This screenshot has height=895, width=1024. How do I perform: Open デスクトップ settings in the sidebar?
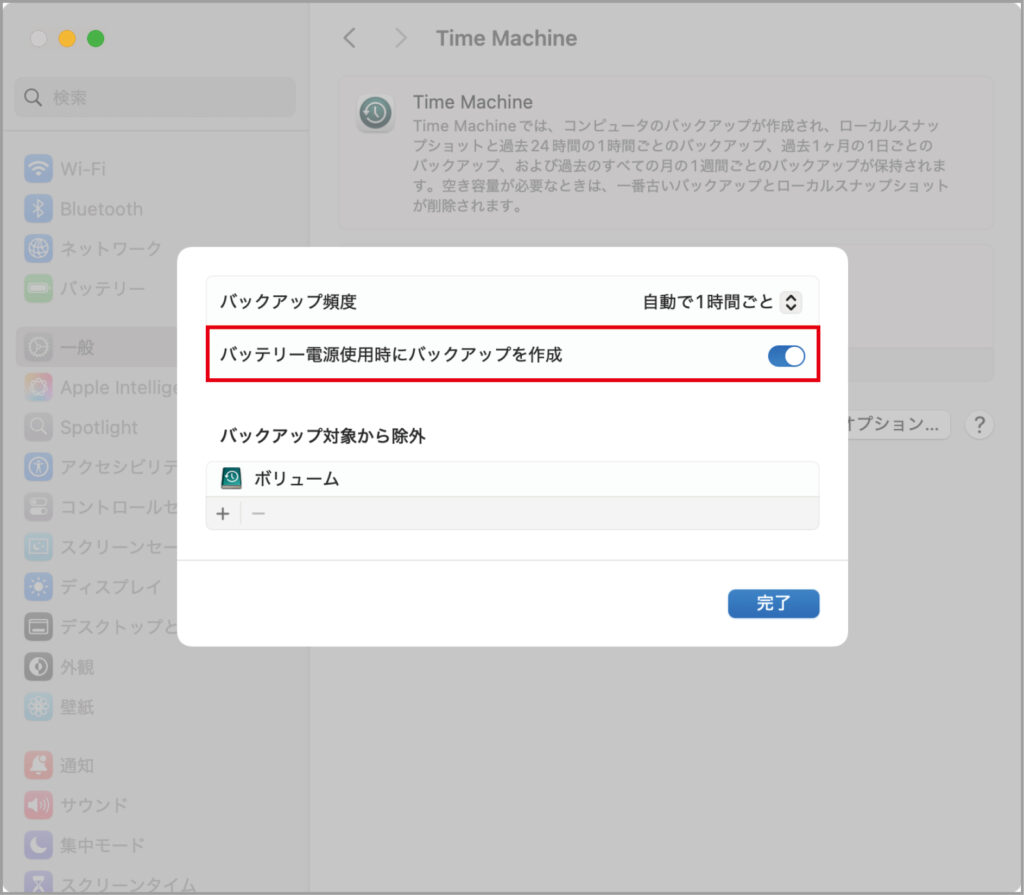coord(101,626)
